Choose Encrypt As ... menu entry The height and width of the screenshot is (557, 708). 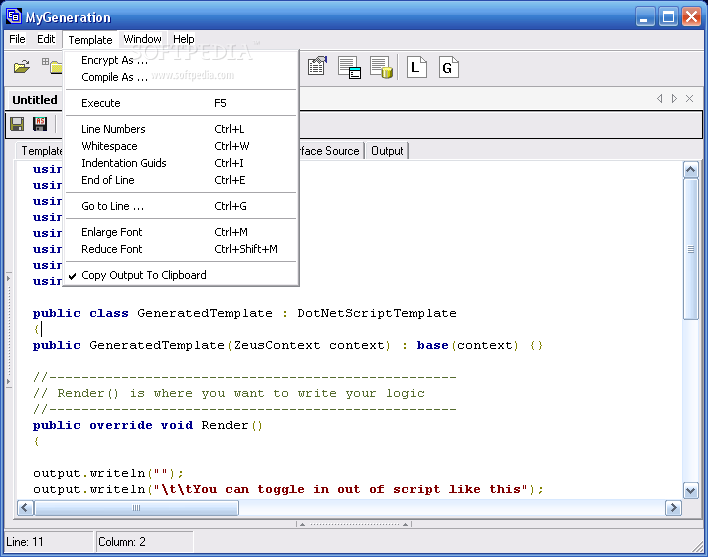click(181, 60)
